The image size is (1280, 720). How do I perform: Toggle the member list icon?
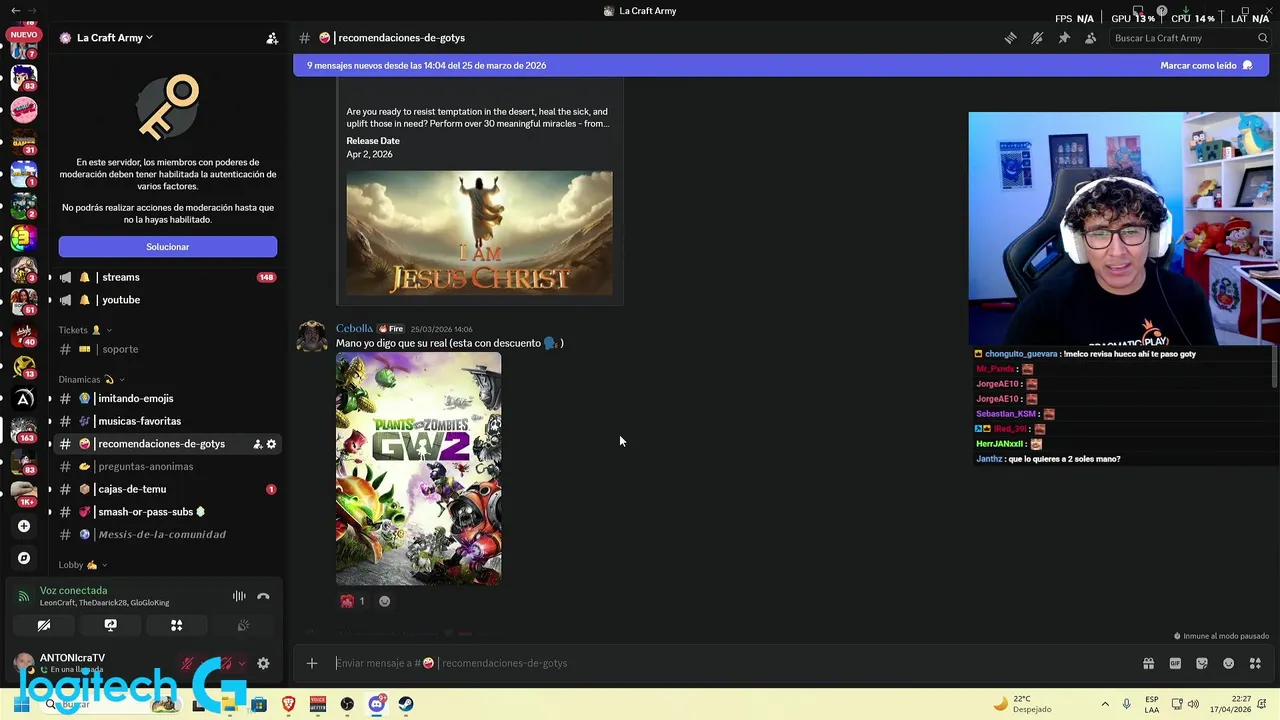tap(1090, 38)
